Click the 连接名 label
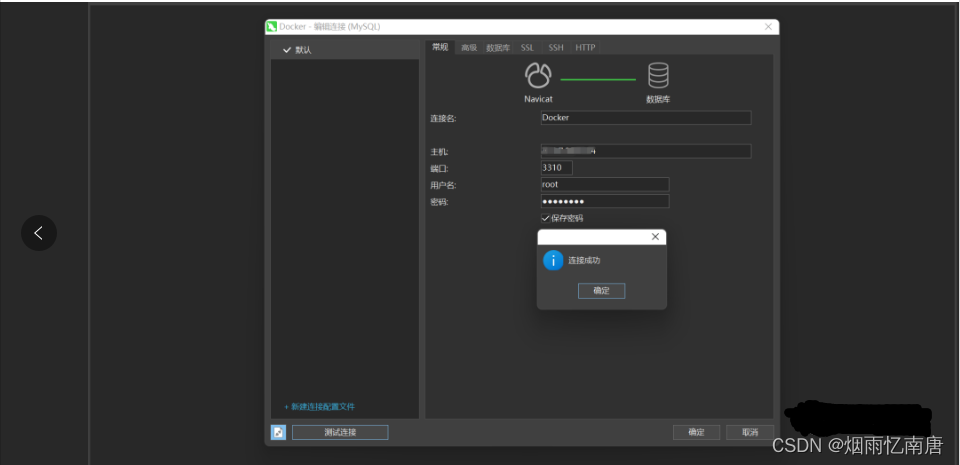The width and height of the screenshot is (960, 465). pos(443,119)
